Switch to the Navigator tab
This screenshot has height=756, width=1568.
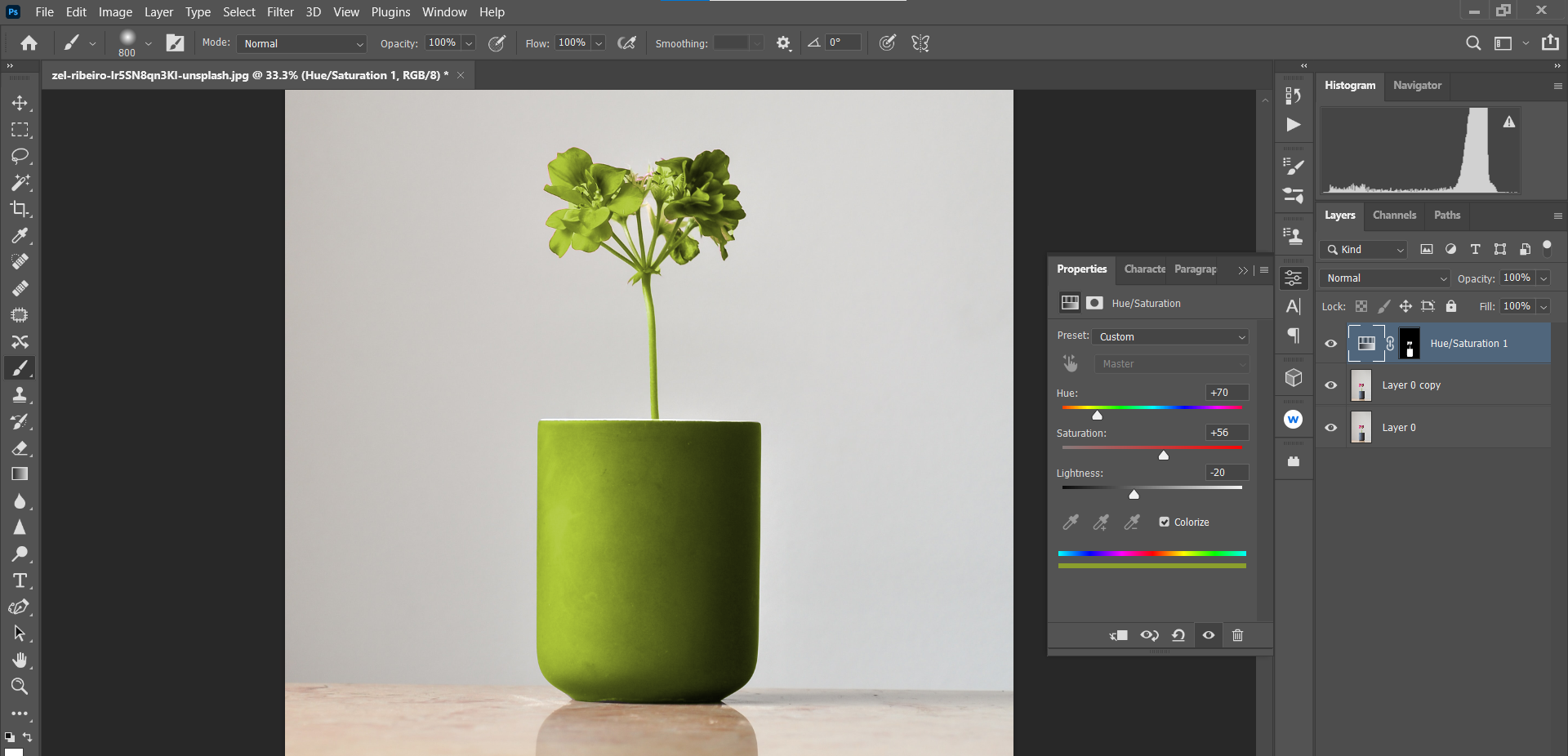coord(1417,85)
